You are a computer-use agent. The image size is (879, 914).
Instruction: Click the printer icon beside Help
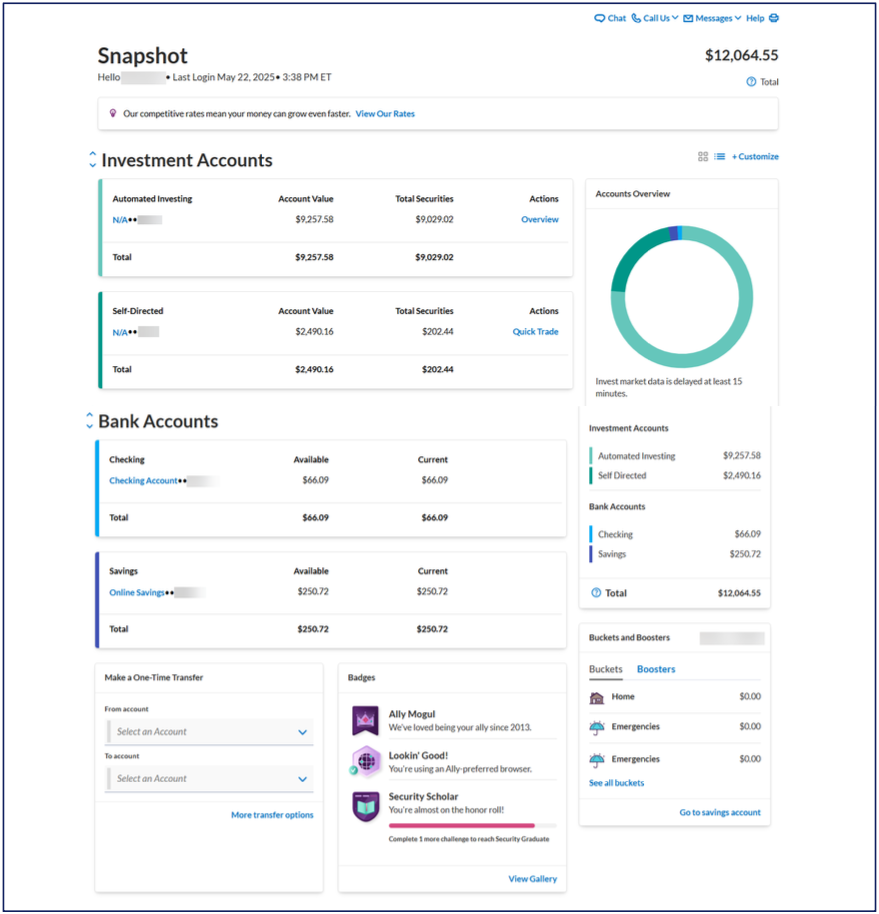coord(773,18)
